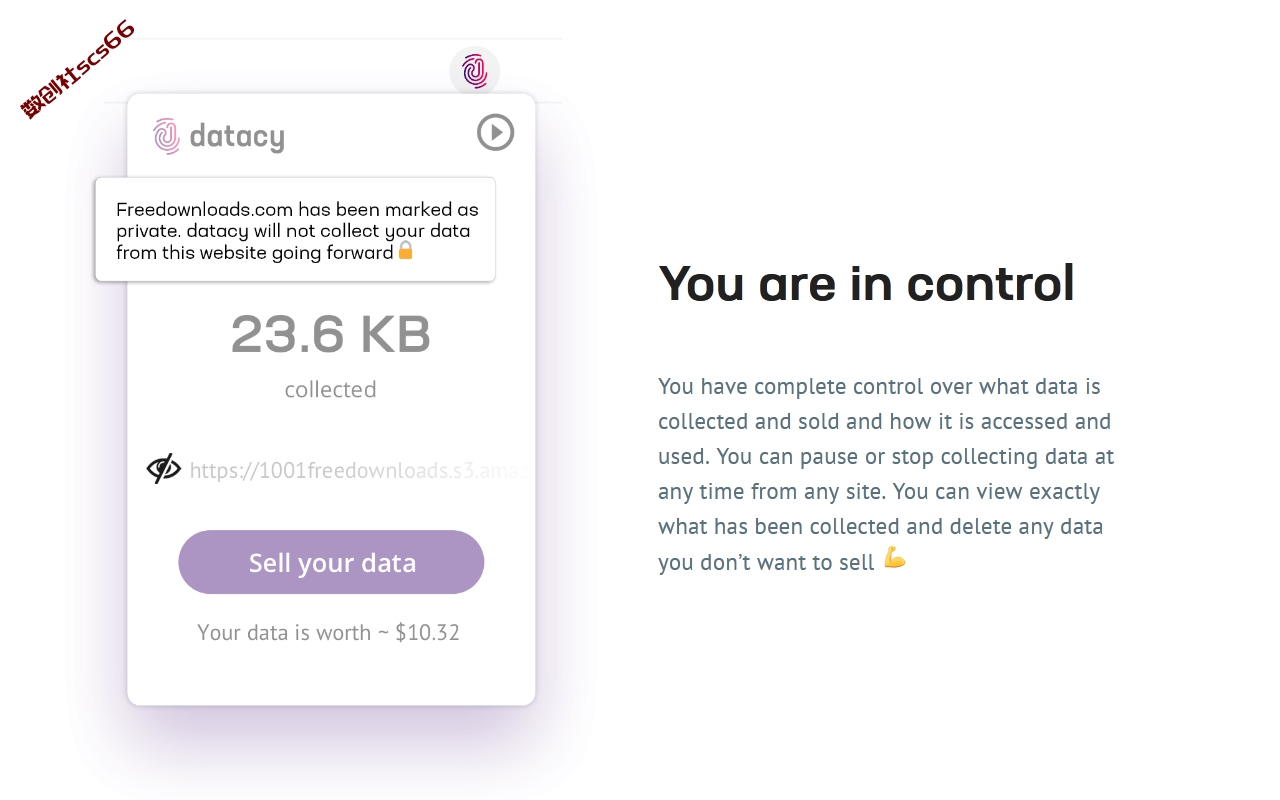
Task: Click the Sell your data button
Action: pyautogui.click(x=331, y=562)
